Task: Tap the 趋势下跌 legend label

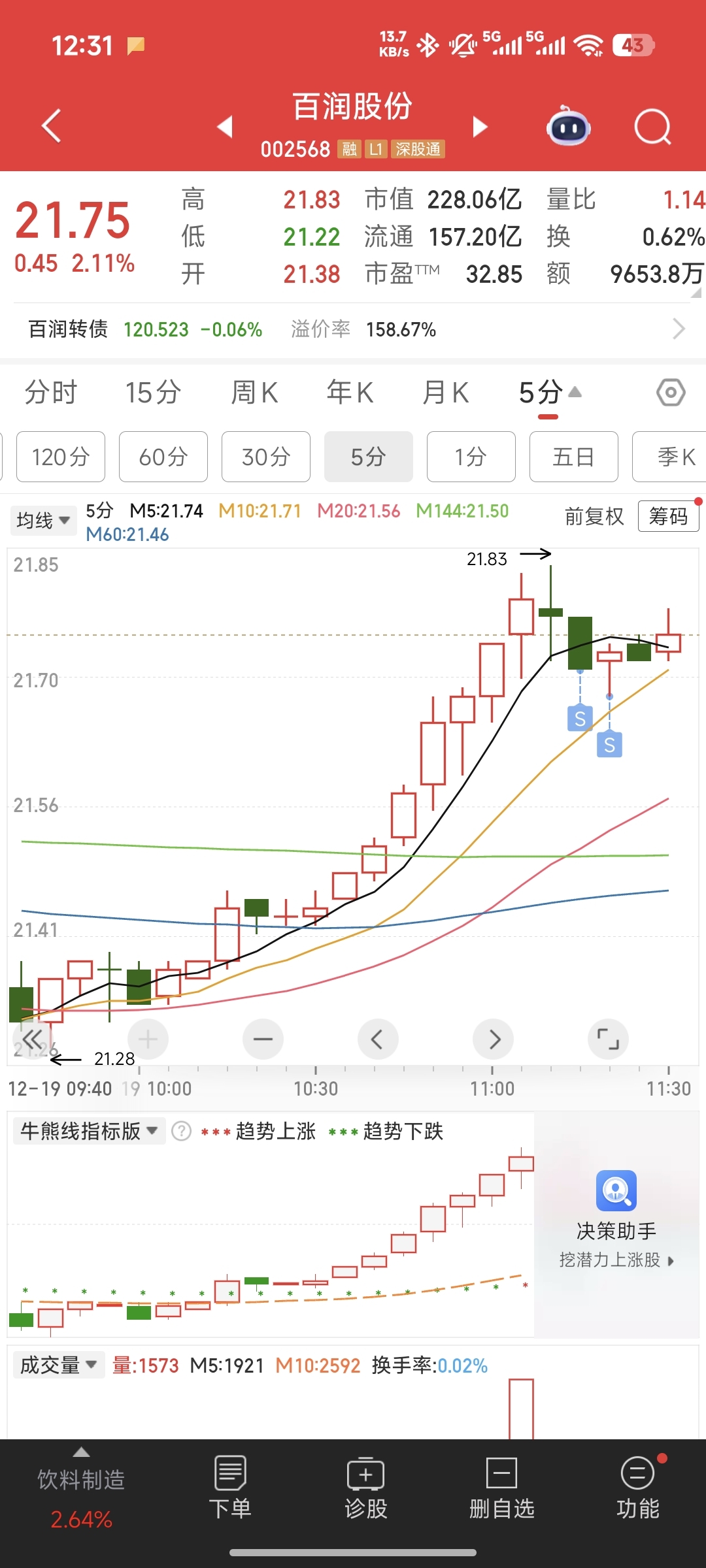Action: click(x=403, y=1131)
